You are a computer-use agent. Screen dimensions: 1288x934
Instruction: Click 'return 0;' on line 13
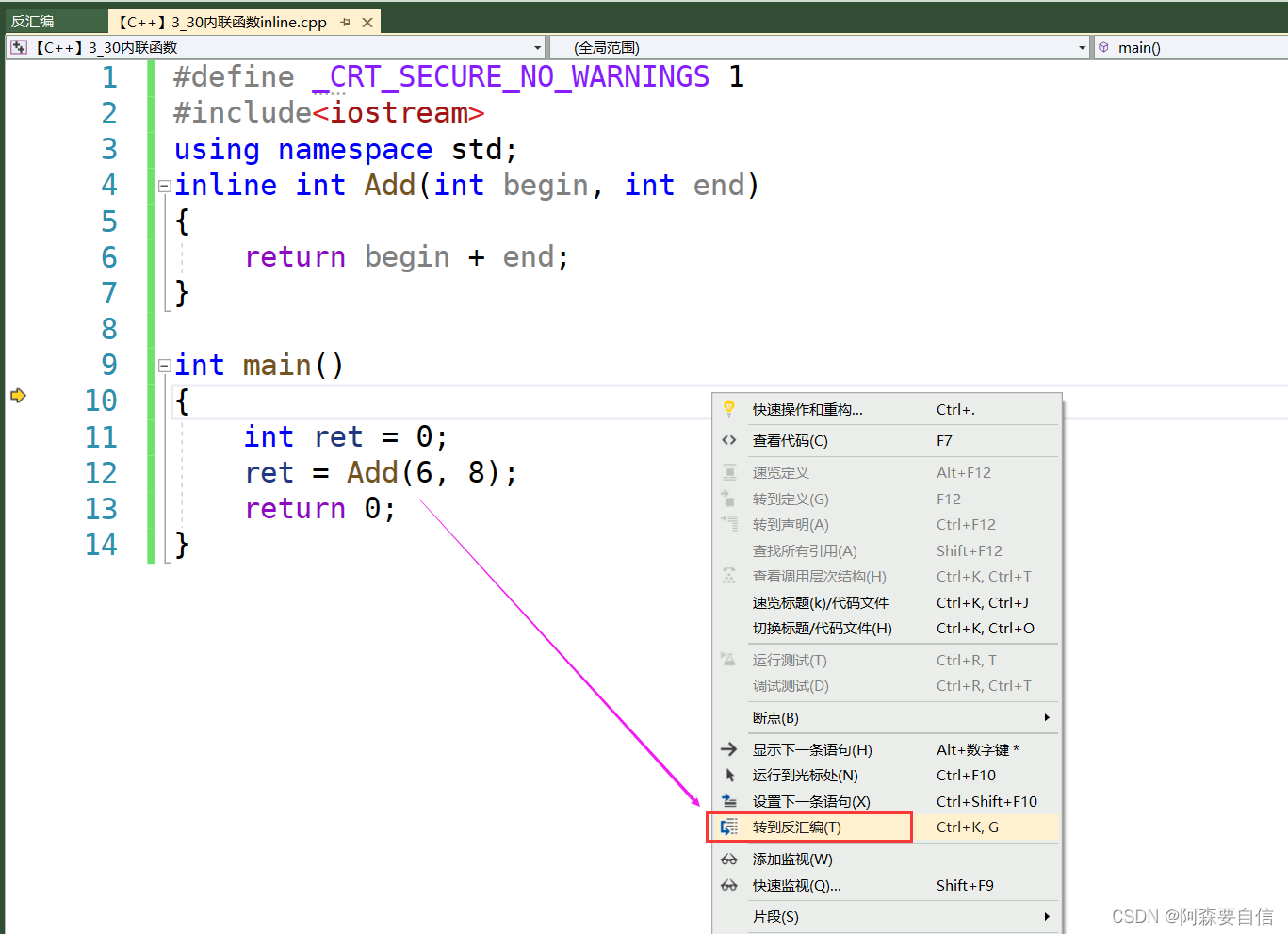tap(320, 509)
